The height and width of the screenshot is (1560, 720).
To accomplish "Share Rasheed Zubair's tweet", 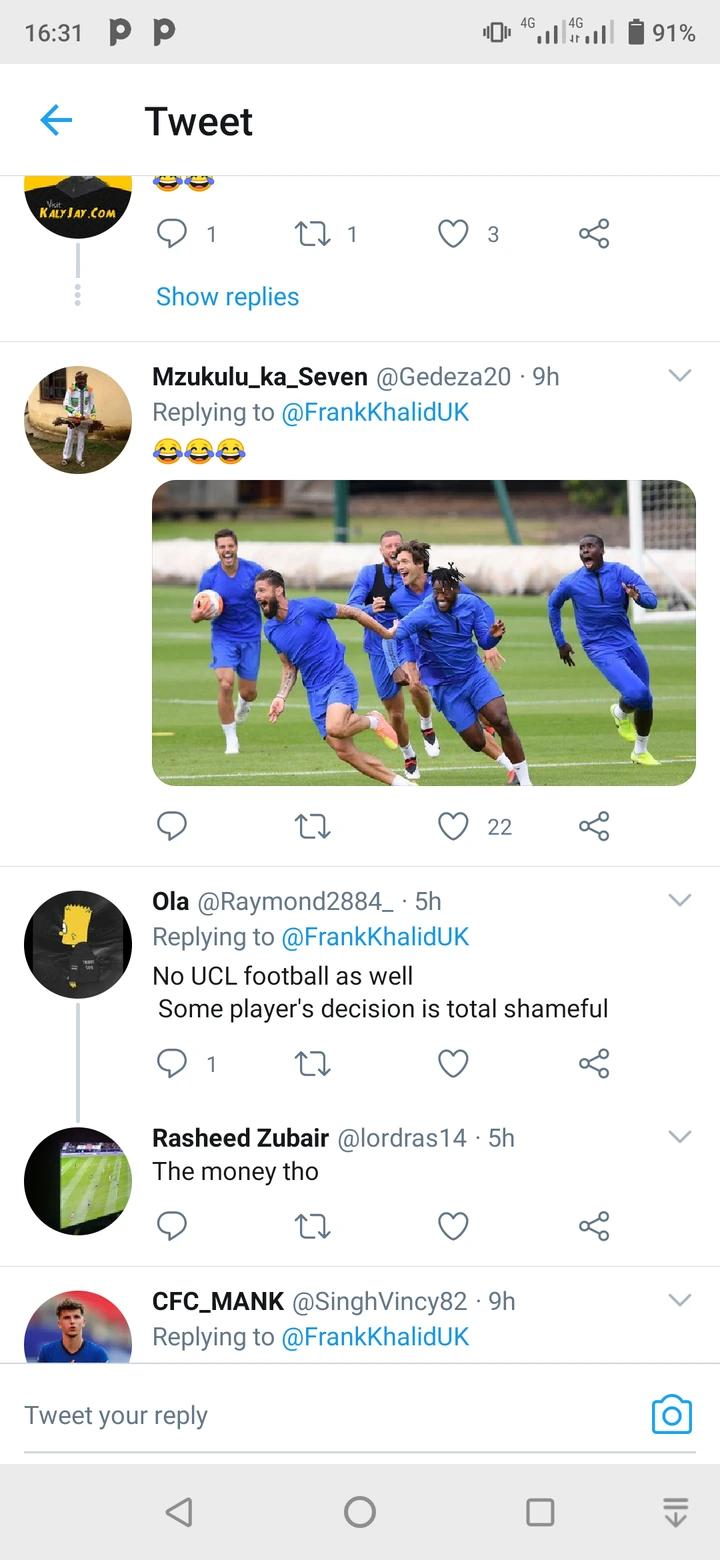I will pyautogui.click(x=594, y=1226).
